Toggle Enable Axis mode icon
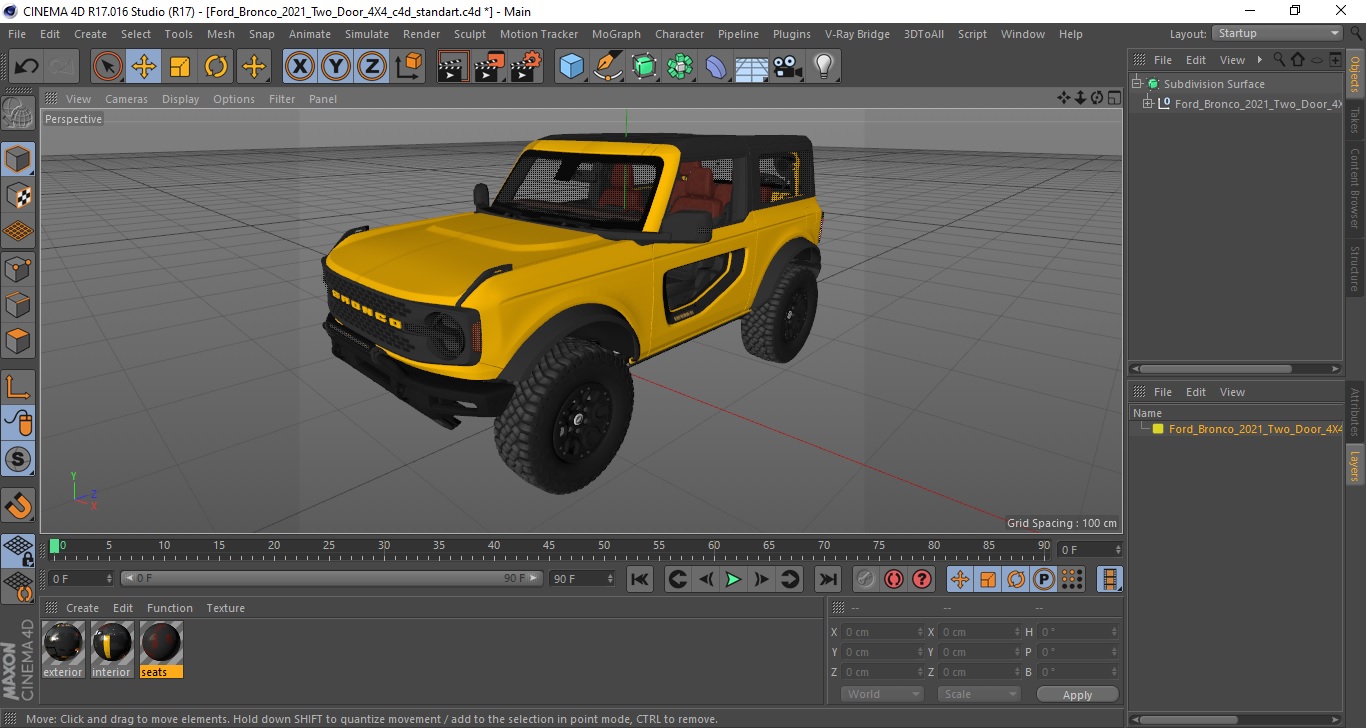The height and width of the screenshot is (728, 1366). point(18,386)
